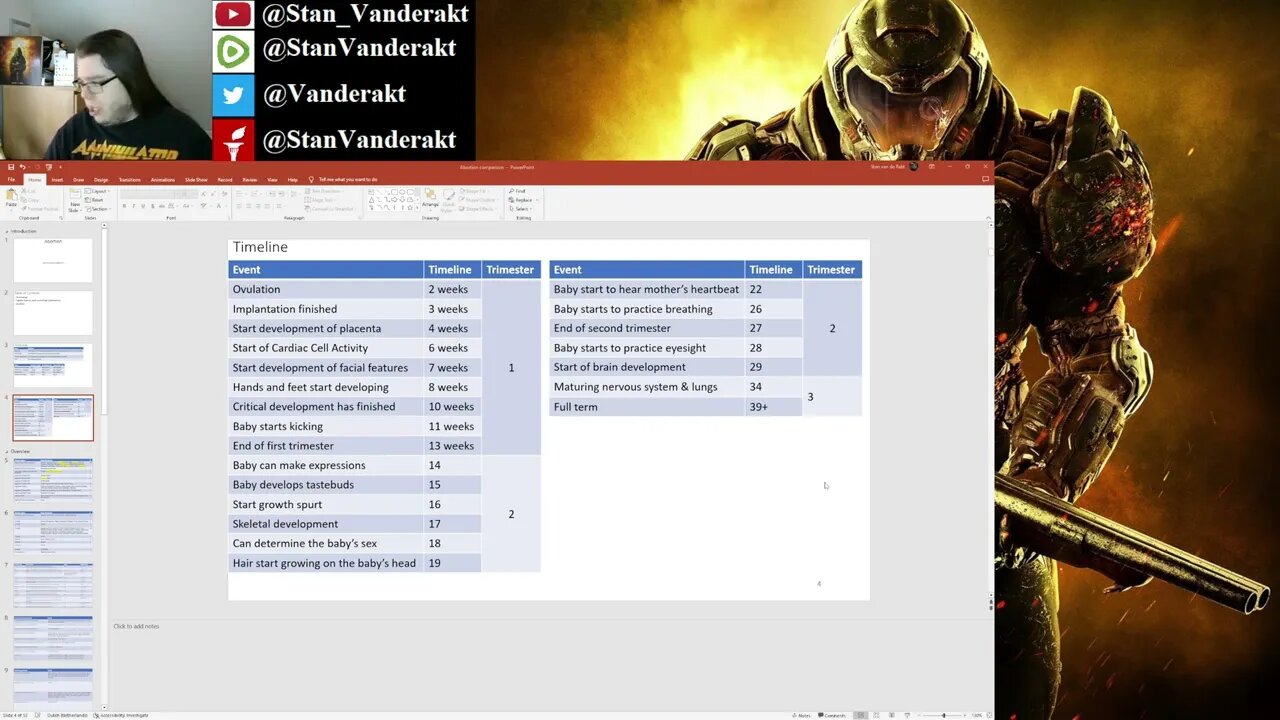
Task: Click the Dutch (Netherlands) language indicator
Action: click(67, 715)
